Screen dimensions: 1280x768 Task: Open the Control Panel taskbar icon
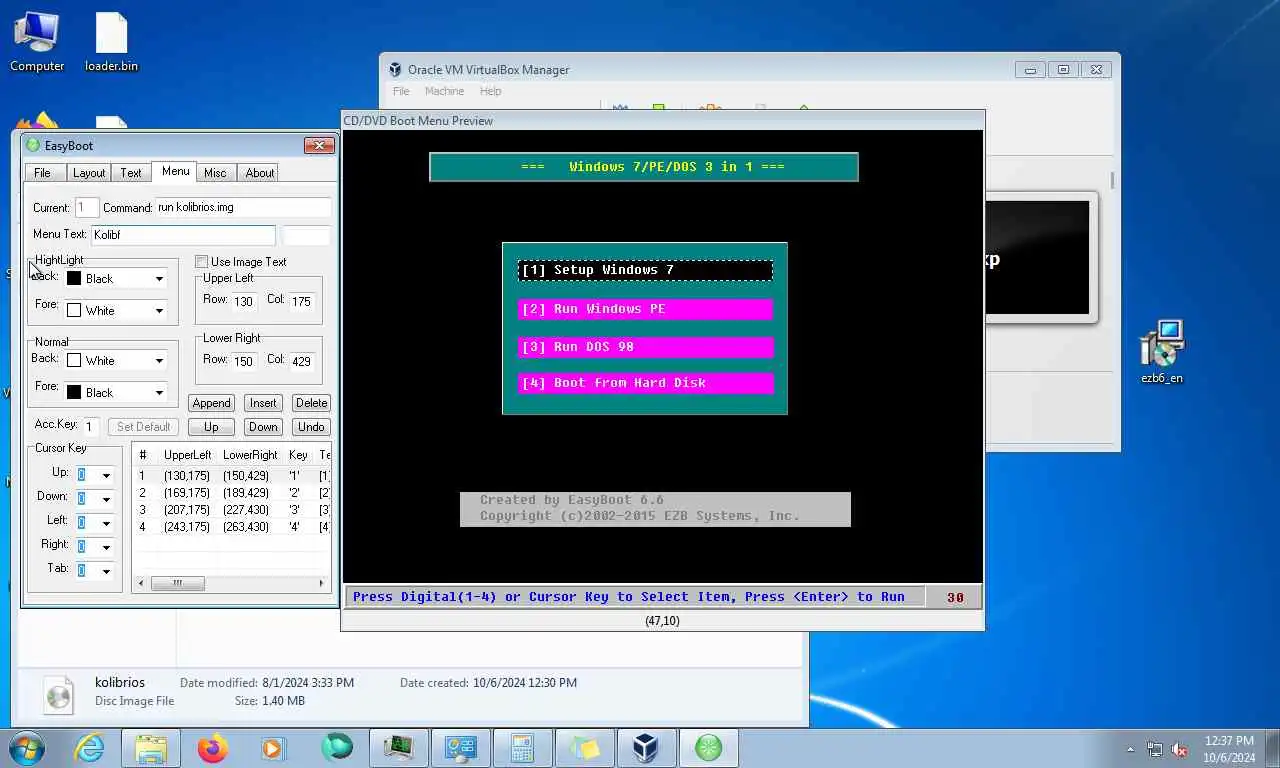click(x=461, y=748)
